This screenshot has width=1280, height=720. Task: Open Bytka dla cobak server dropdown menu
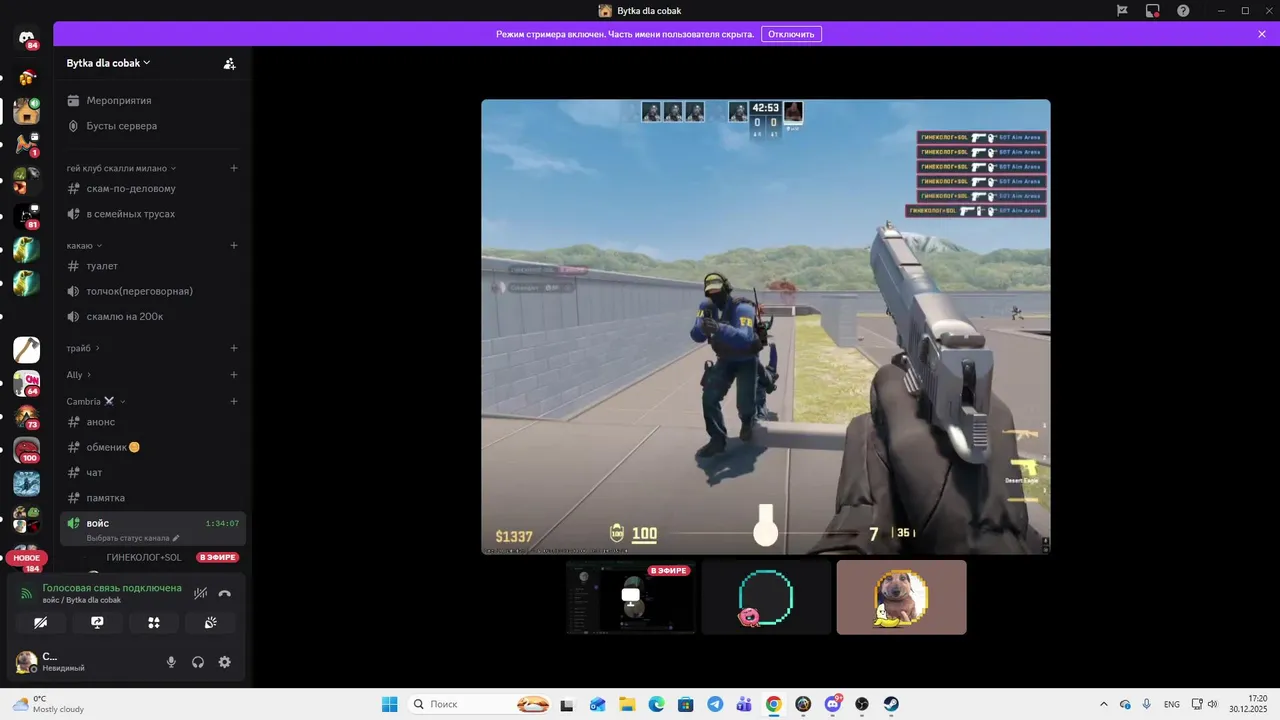pos(108,63)
